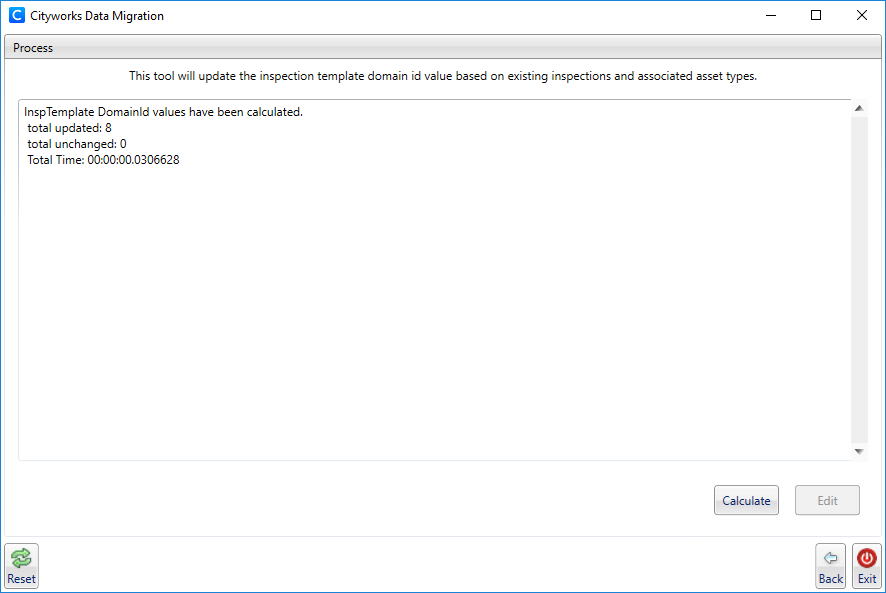Image resolution: width=886 pixels, height=593 pixels.
Task: Click the inspection template instruction text
Action: [x=443, y=76]
